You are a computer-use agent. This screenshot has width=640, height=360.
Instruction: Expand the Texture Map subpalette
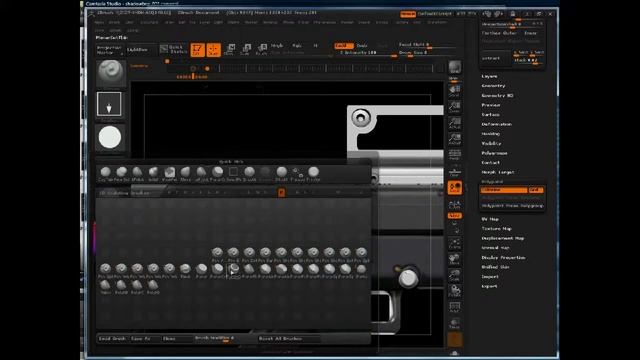click(x=496, y=229)
